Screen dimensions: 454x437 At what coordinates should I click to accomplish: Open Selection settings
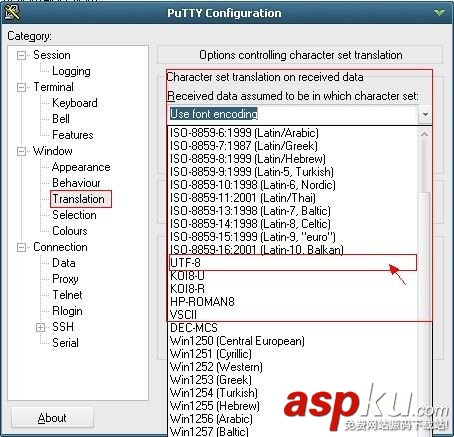(74, 215)
